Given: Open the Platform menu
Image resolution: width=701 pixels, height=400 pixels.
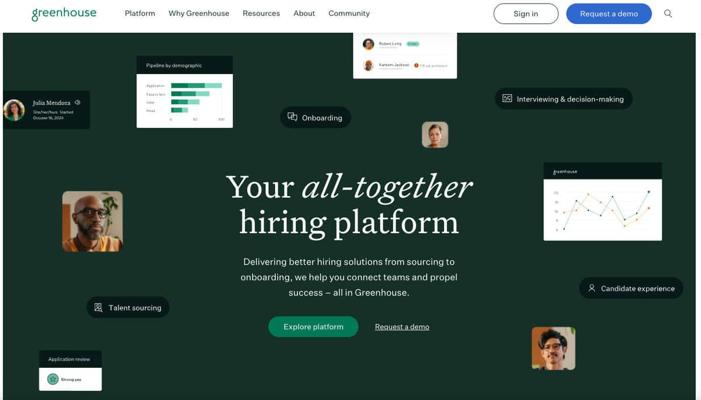Looking at the screenshot, I should point(139,13).
